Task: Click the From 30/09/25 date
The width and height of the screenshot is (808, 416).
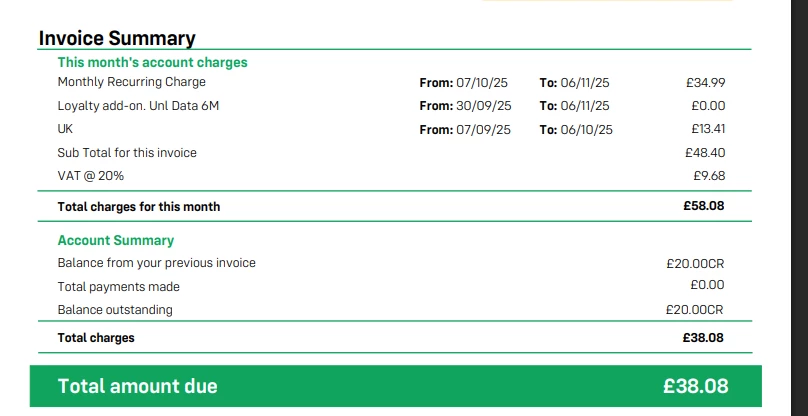Action: pyautogui.click(x=465, y=105)
